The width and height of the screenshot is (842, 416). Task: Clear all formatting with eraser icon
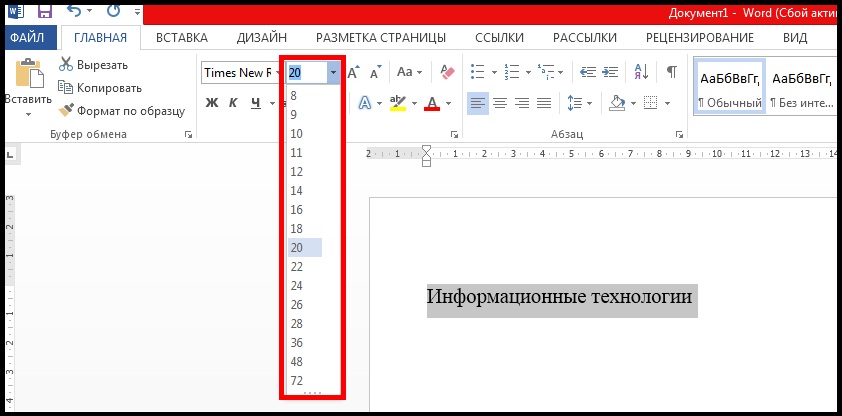[447, 72]
